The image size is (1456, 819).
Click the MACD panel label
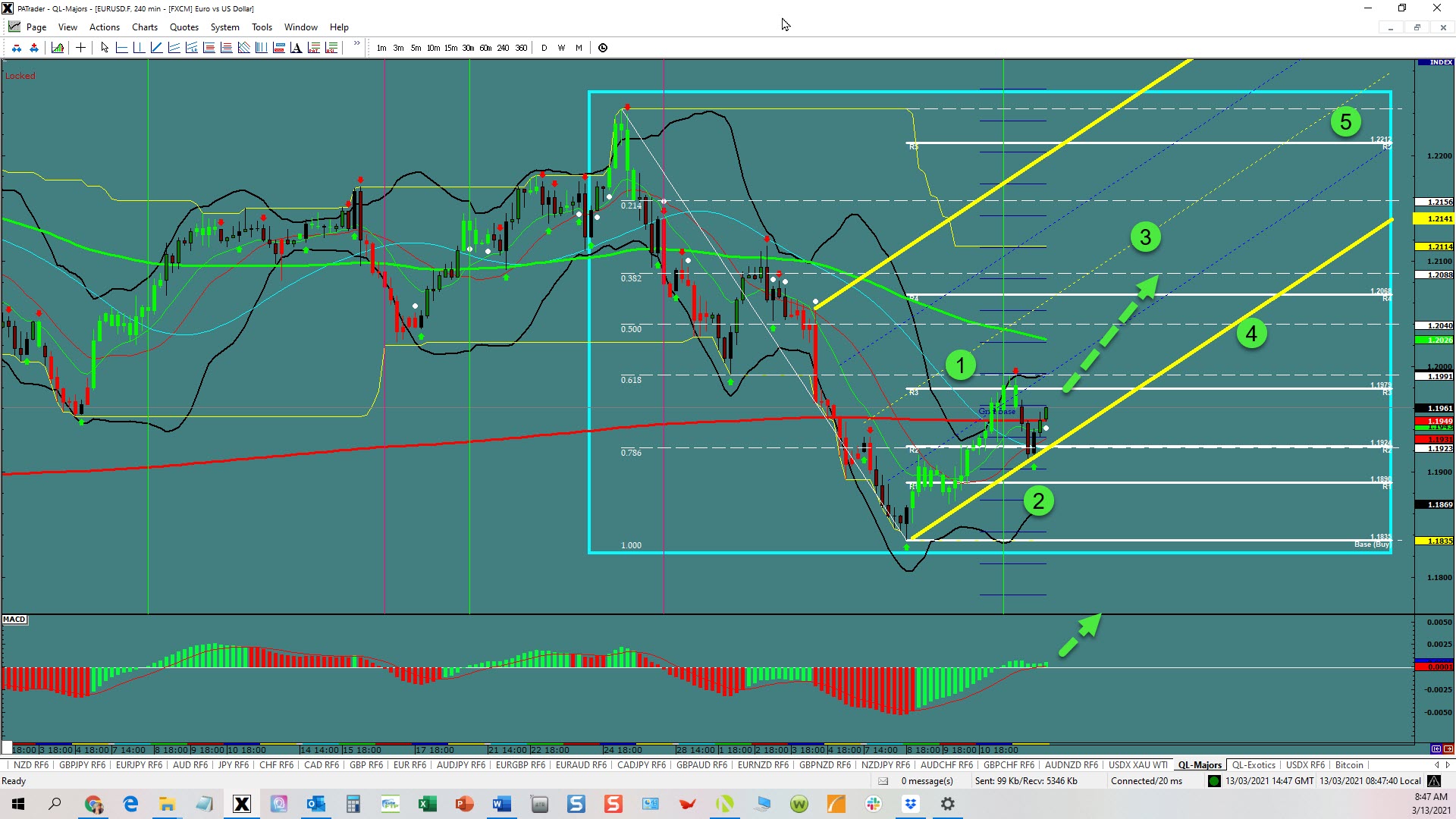(x=14, y=620)
